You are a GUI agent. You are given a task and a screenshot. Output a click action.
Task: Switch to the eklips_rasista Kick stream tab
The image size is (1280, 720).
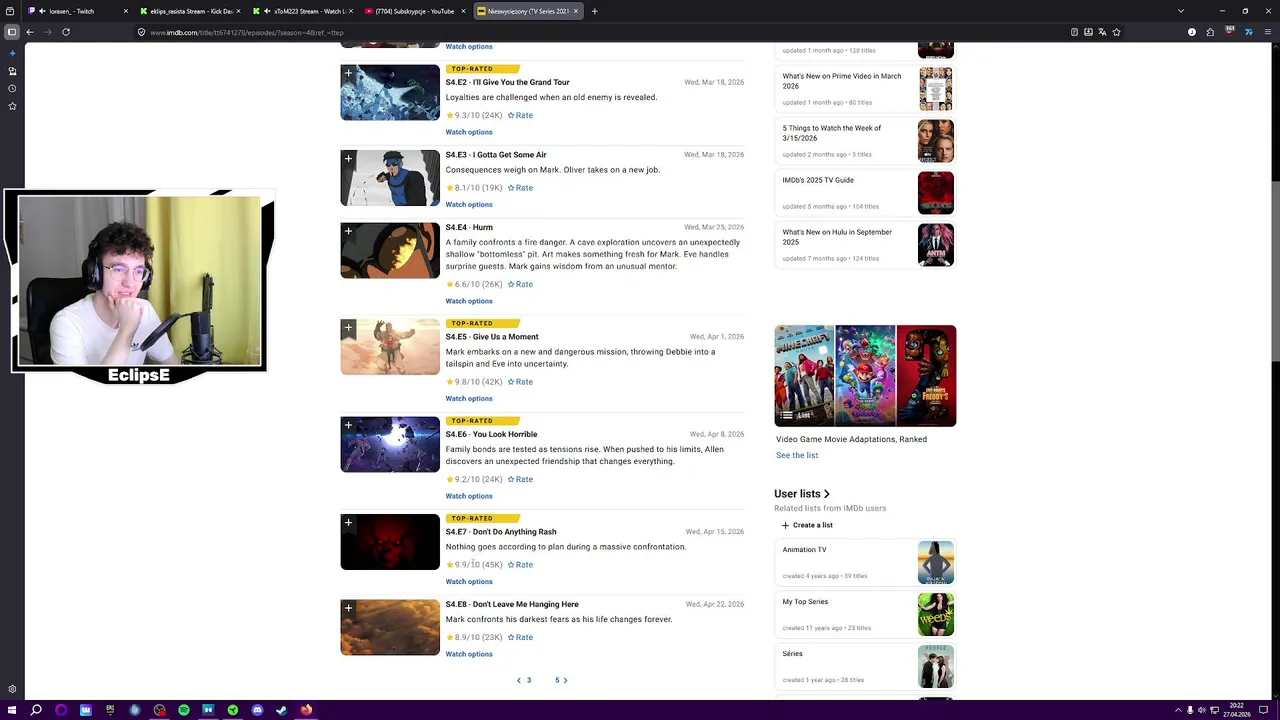(188, 11)
